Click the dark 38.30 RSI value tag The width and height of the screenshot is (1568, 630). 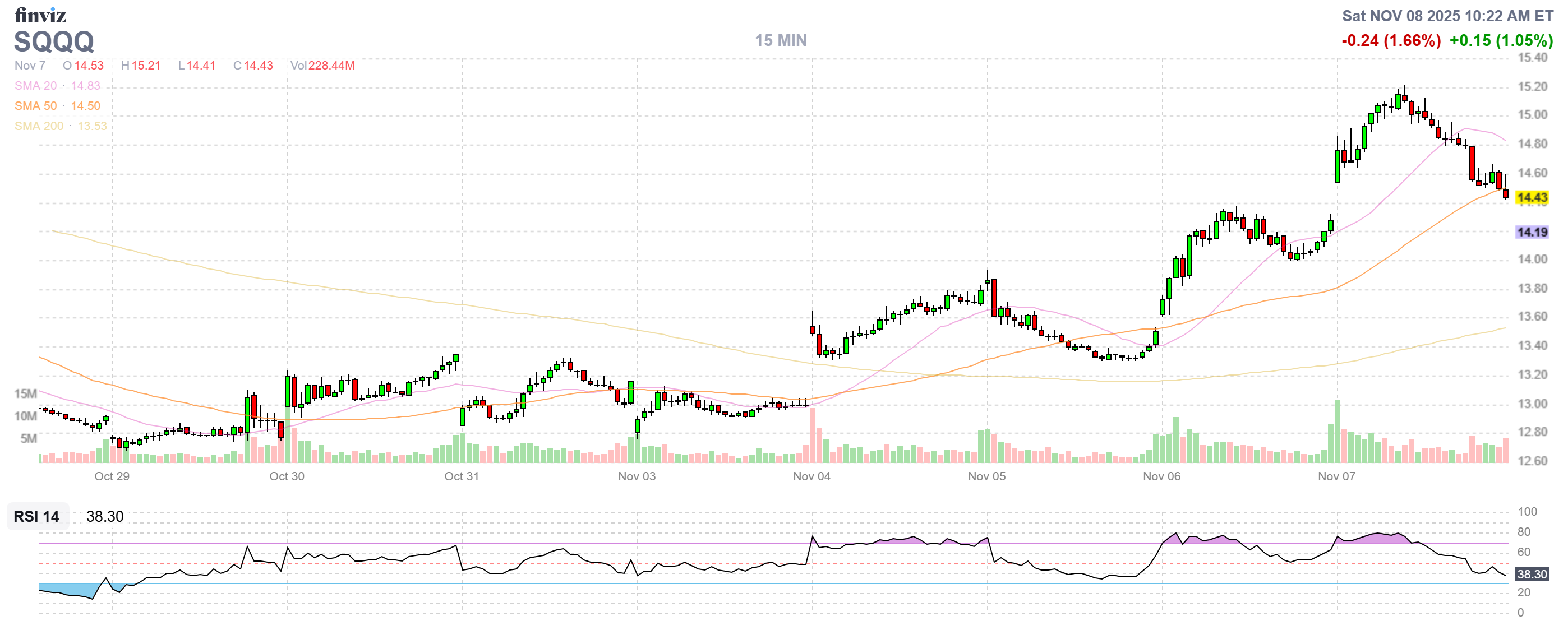[1531, 574]
